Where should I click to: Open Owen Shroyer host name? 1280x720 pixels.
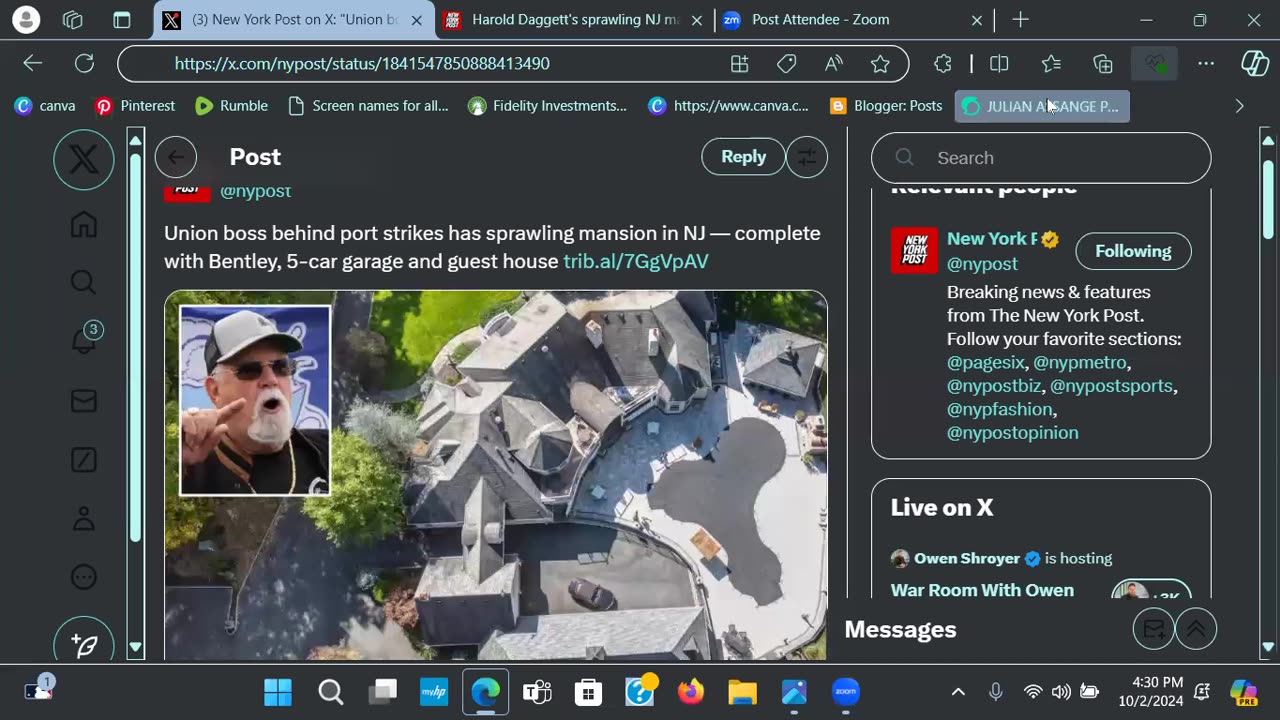coord(967,558)
